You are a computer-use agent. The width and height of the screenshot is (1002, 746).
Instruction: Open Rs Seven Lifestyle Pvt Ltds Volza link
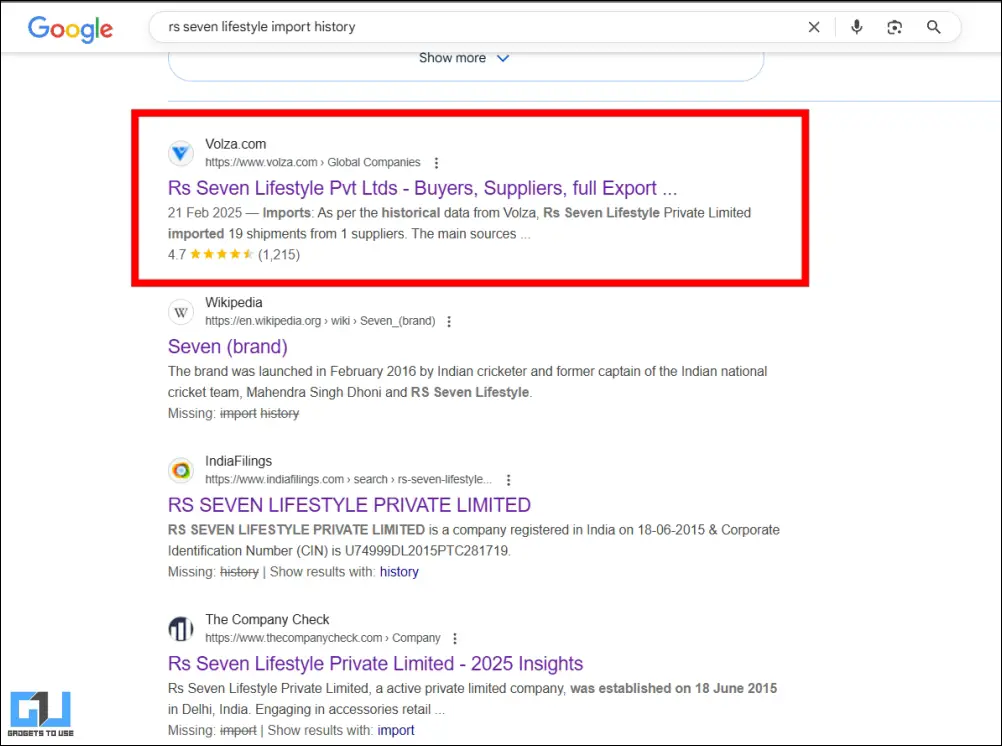click(422, 188)
